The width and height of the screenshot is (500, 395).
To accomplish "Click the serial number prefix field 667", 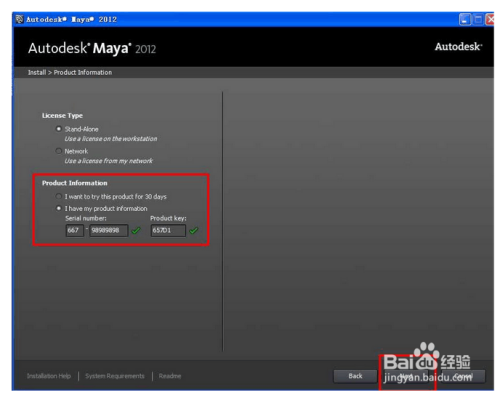I will 75,230.
